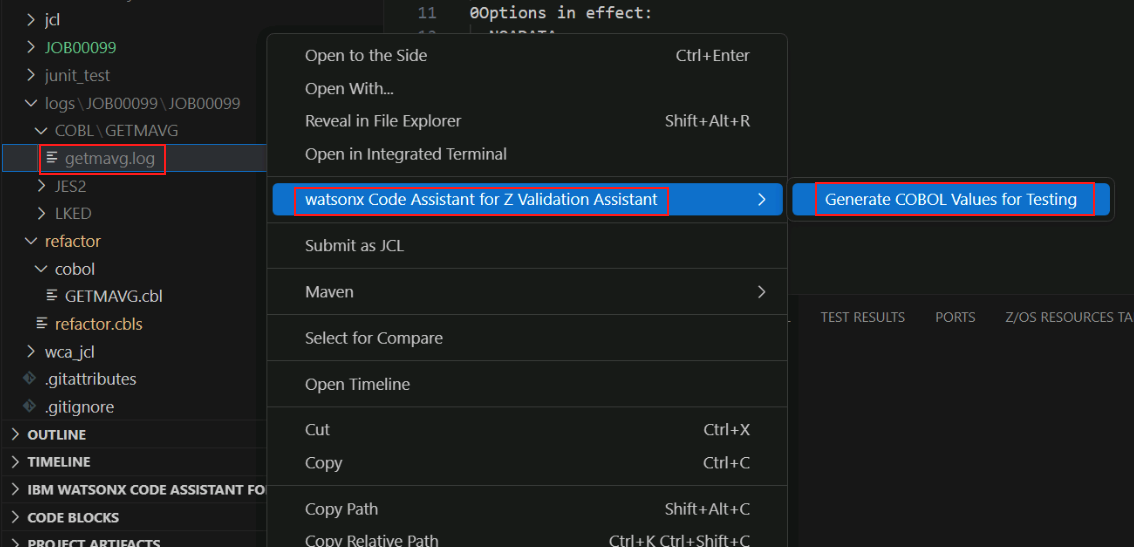
Task: Click line number 11 in the gutter
Action: click(427, 13)
